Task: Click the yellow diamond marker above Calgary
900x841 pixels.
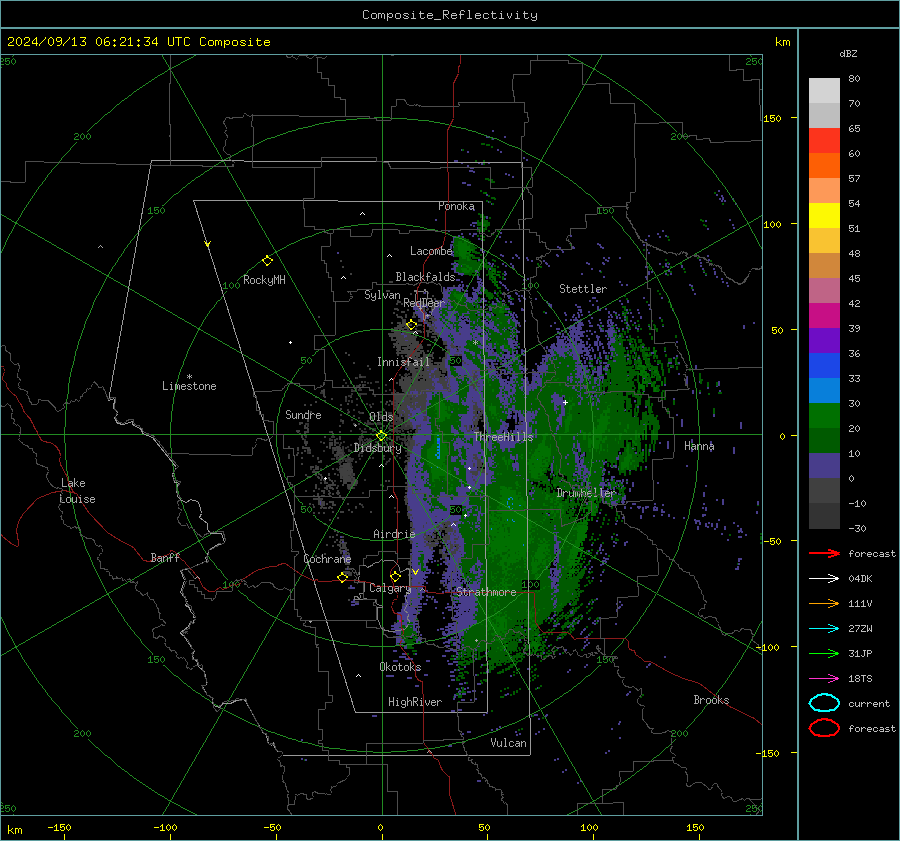Action: (395, 576)
